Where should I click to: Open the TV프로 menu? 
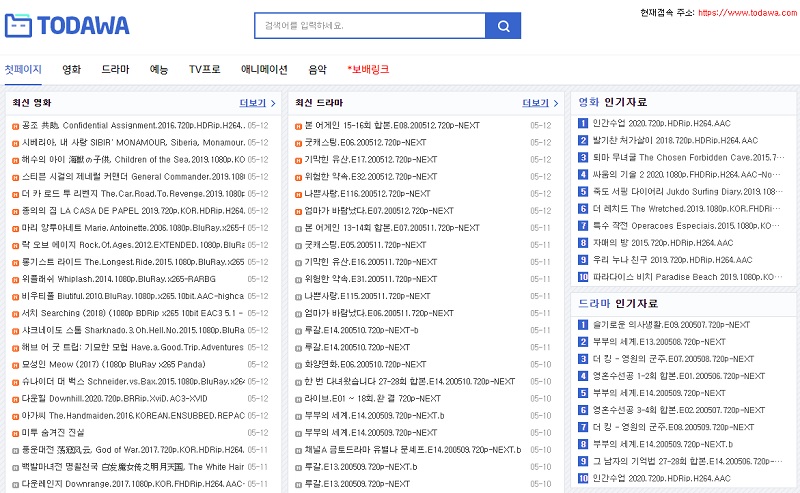pyautogui.click(x=205, y=69)
